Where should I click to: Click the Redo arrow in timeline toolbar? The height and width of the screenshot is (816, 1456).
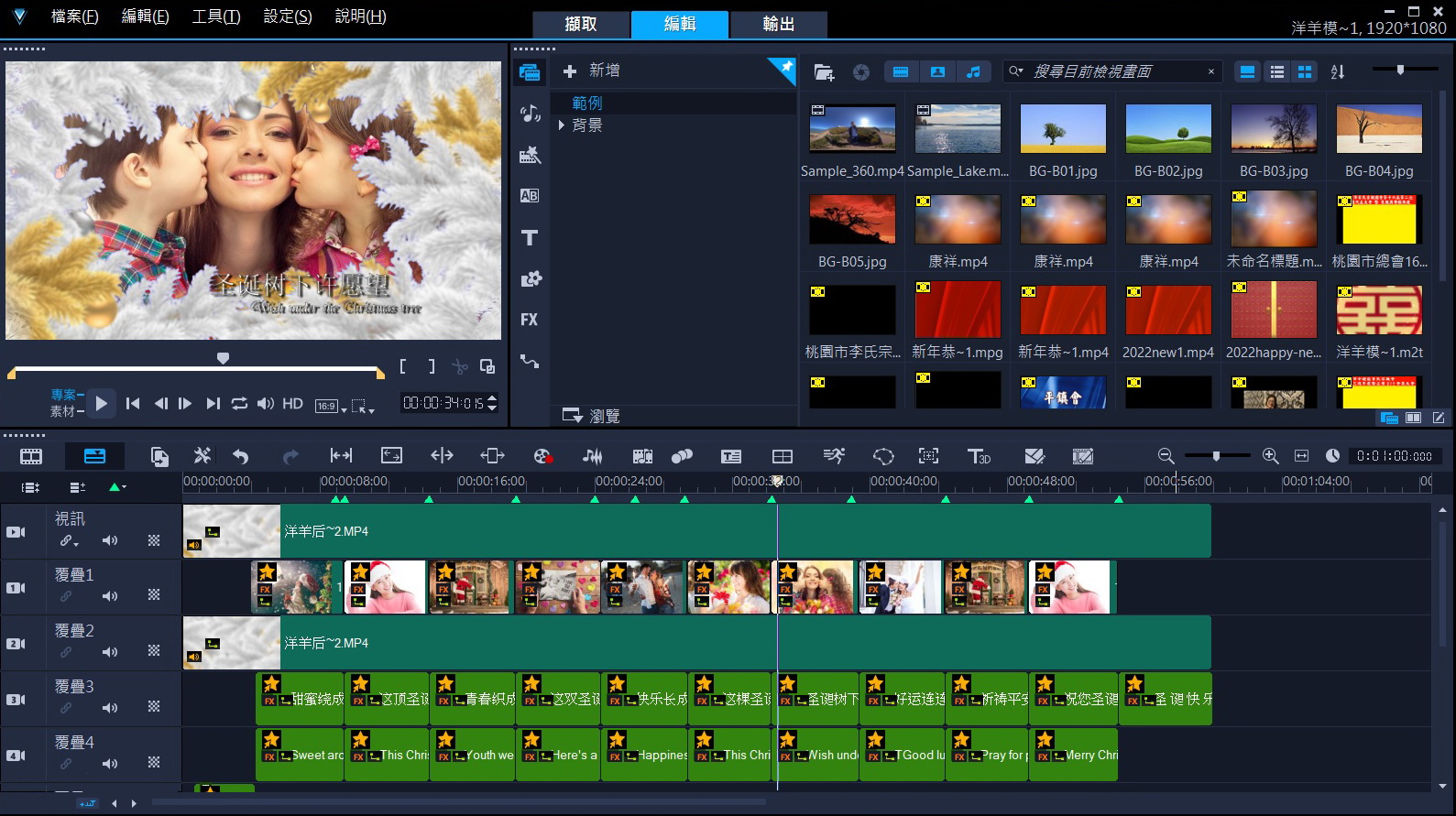(x=290, y=456)
